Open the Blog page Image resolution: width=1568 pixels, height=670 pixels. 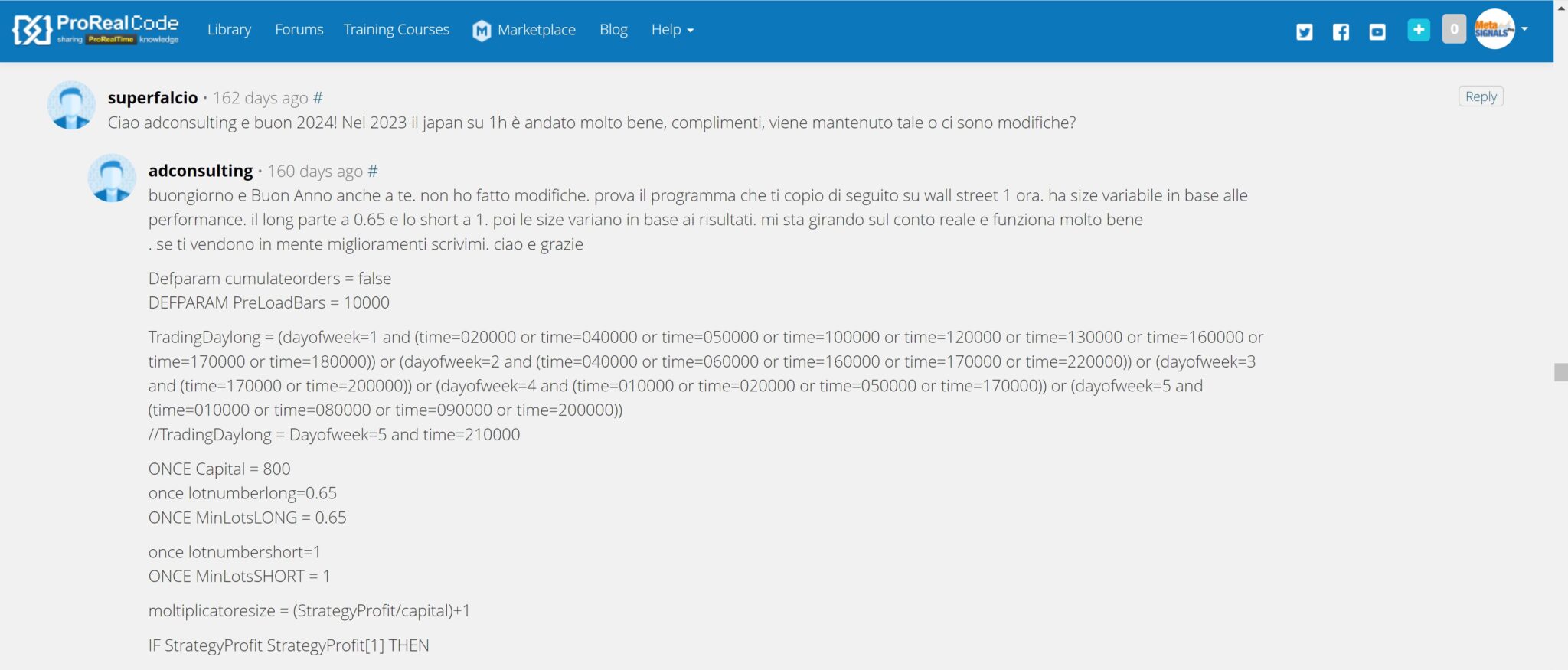point(613,30)
